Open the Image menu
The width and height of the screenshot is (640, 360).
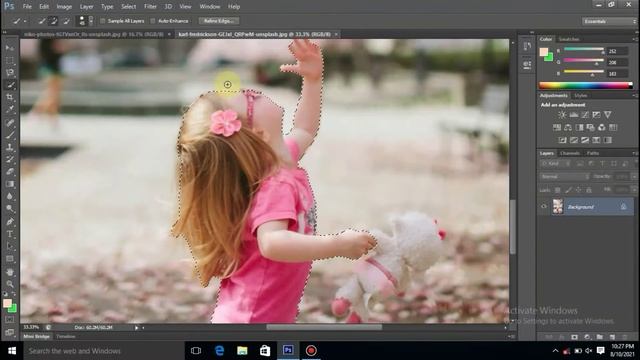coord(64,7)
